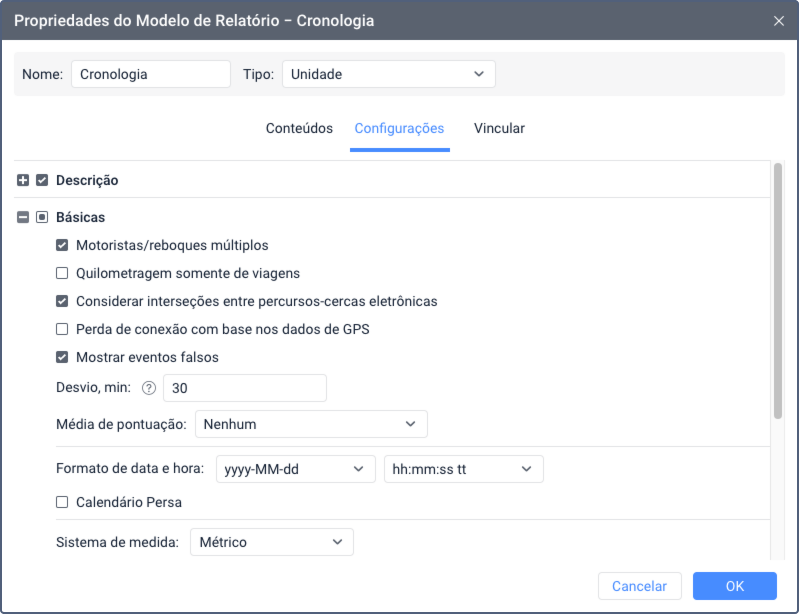Screen dimensions: 799x614
Task: Open the hh:mm:ss tt time format dropdown
Action: pyautogui.click(x=464, y=469)
